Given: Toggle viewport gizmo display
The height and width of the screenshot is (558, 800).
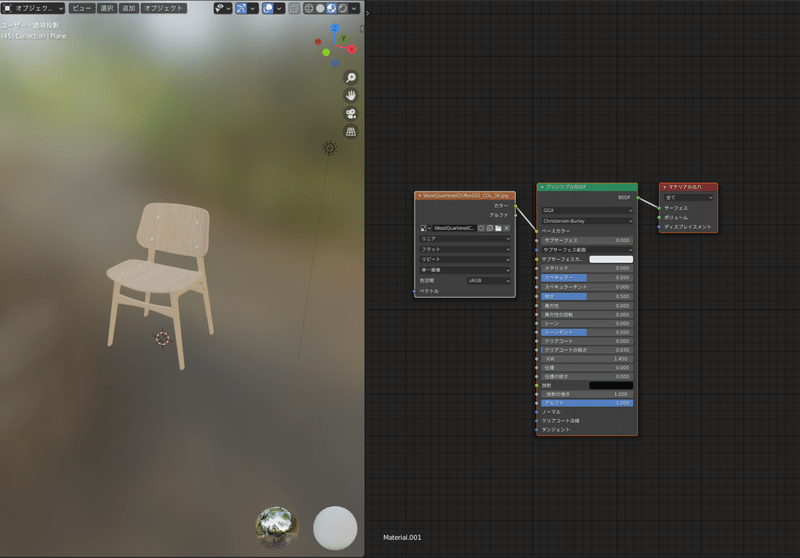Looking at the screenshot, I should click(241, 8).
